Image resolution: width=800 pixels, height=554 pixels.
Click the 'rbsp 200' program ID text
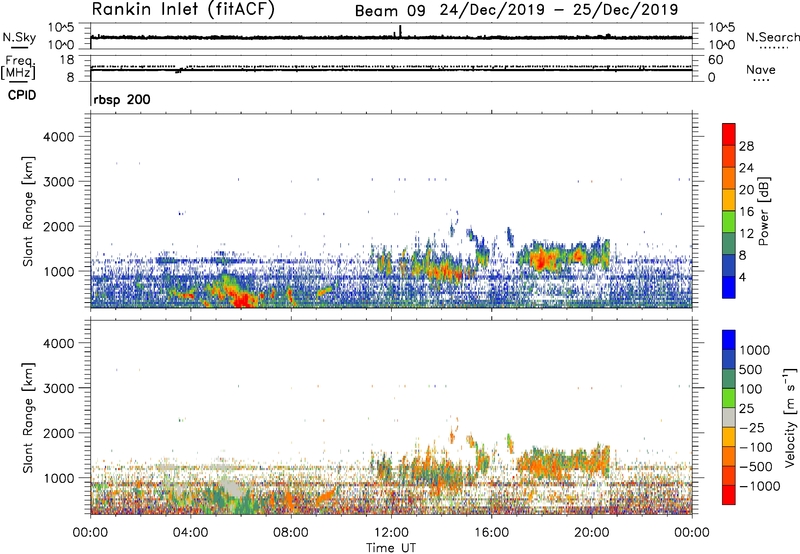[122, 99]
